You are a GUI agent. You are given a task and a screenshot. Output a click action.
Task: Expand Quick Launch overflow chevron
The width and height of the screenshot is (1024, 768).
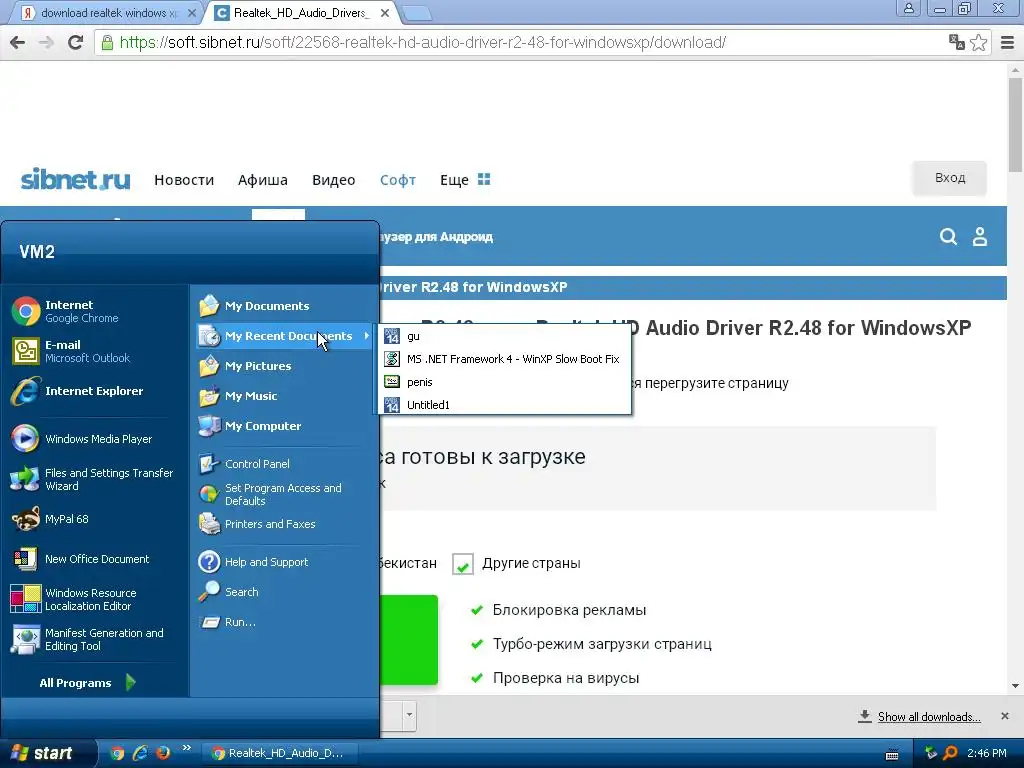point(187,748)
